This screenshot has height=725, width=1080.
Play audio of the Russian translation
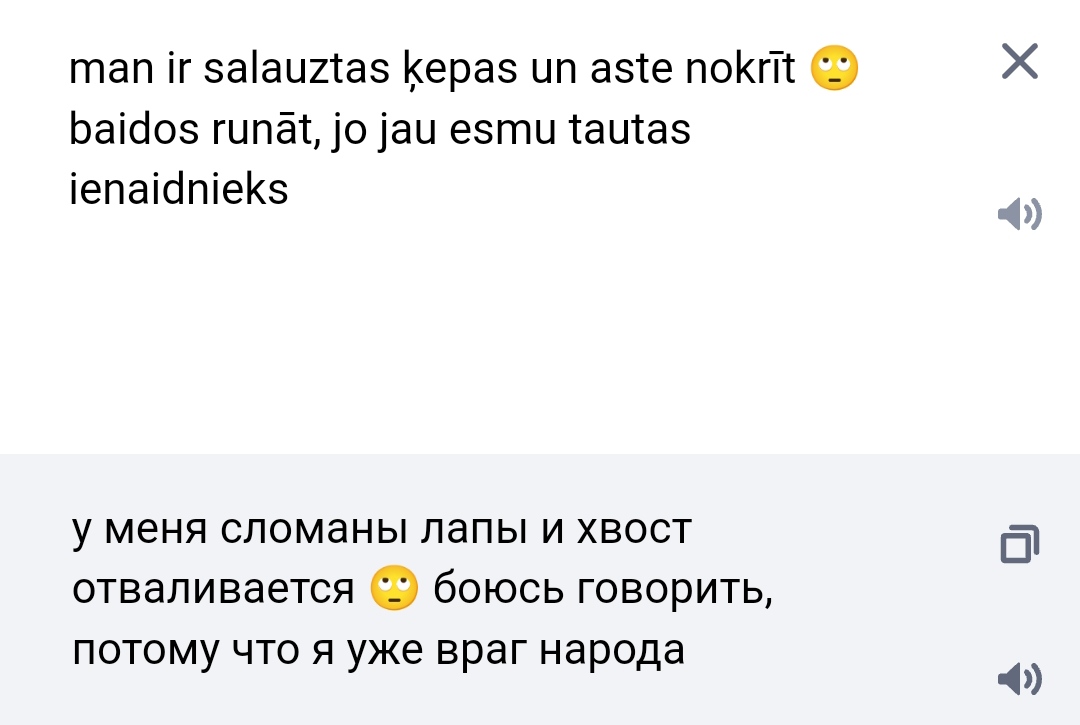(x=1019, y=679)
